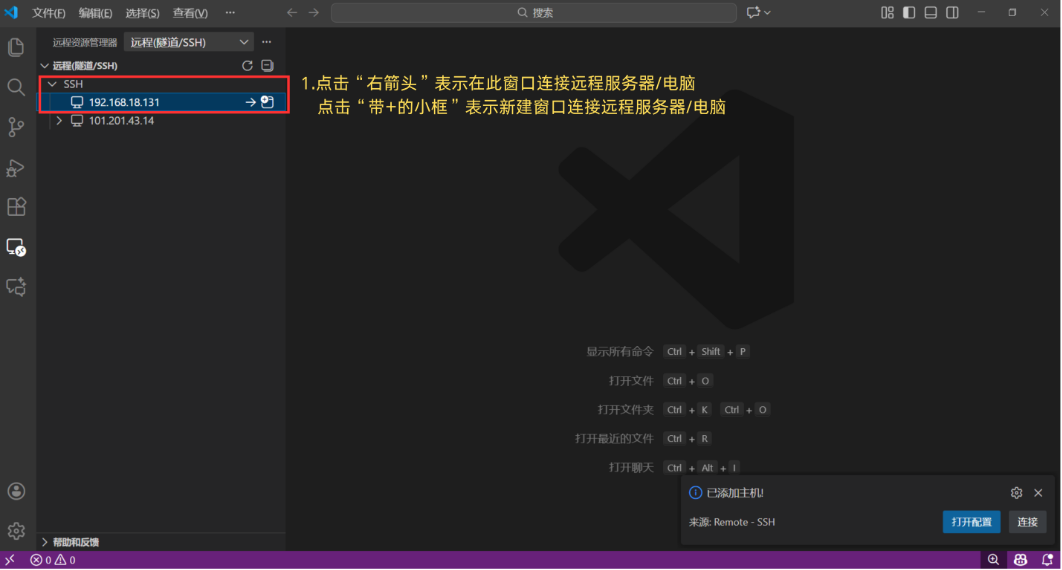Show errors and warnings count
1062x570 pixels.
[53, 561]
